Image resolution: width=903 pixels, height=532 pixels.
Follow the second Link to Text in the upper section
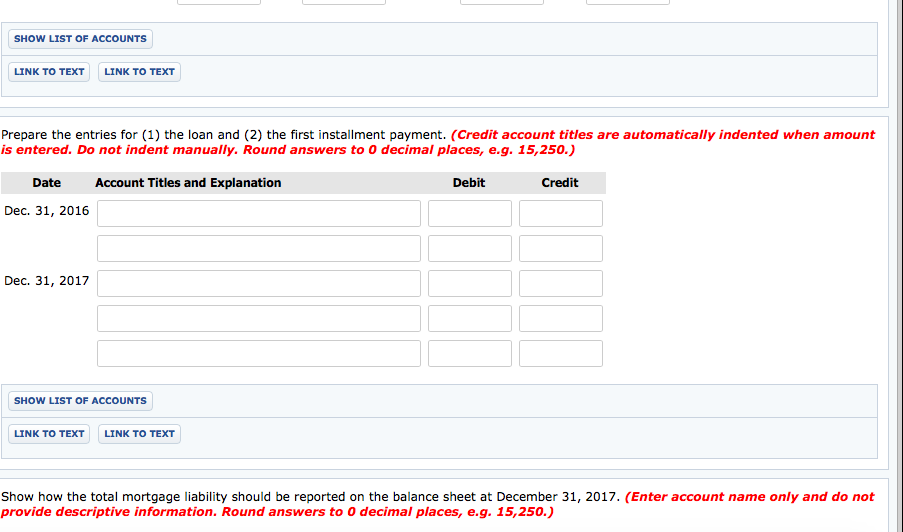pyautogui.click(x=139, y=72)
